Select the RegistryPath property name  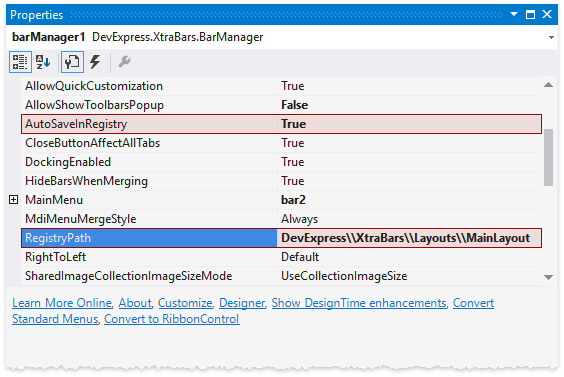pyautogui.click(x=149, y=238)
